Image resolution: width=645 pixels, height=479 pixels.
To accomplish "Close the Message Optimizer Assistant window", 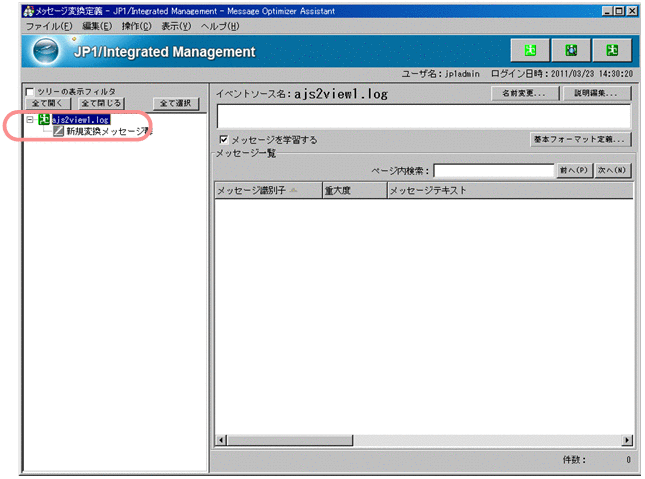I will pos(632,11).
